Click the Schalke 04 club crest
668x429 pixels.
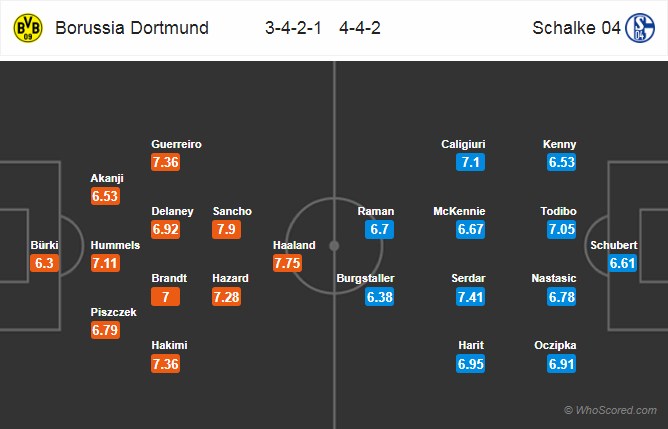point(640,28)
